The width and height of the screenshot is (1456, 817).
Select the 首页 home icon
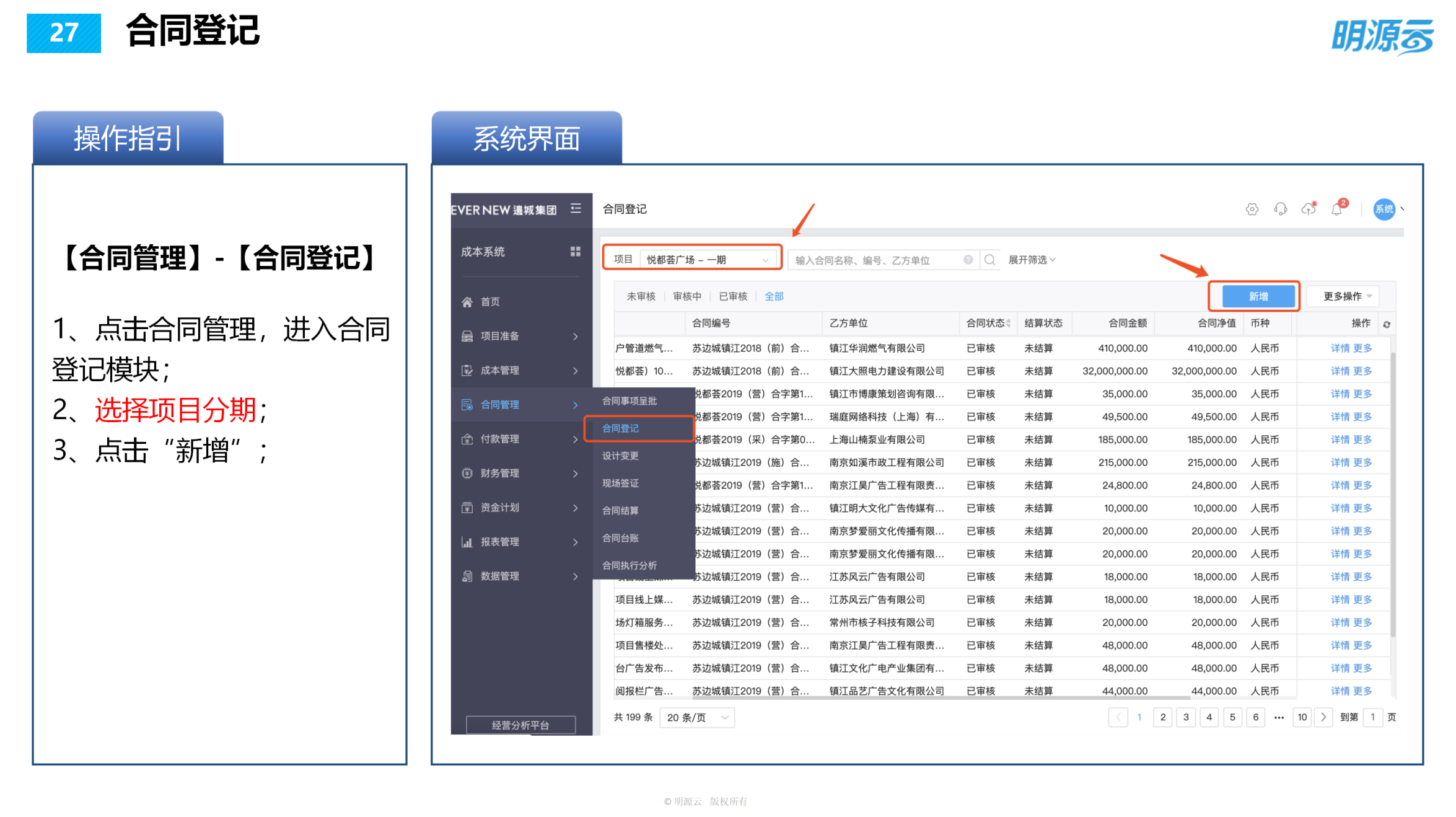tap(466, 302)
